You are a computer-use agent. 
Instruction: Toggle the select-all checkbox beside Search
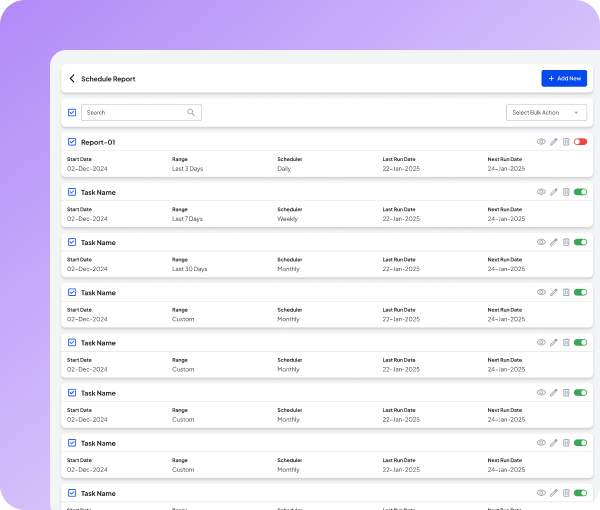coord(72,112)
